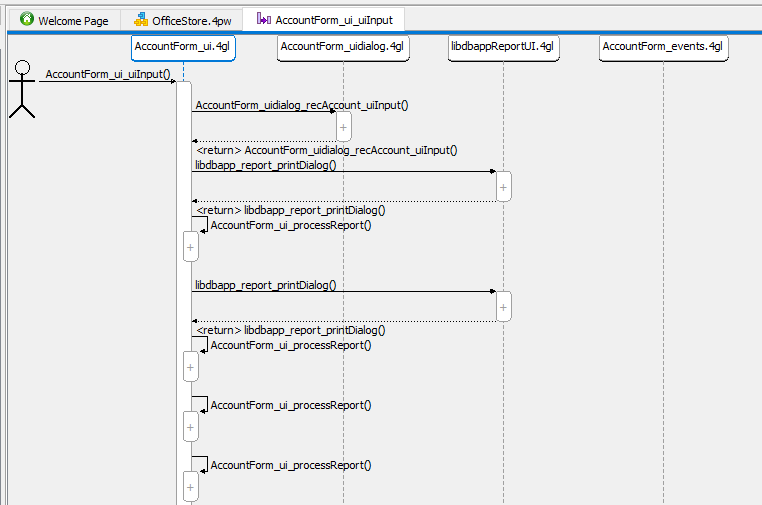The width and height of the screenshot is (762, 505).
Task: Click the AccountForm_uidialog_recAccount_uiInput() call label
Action: [x=302, y=105]
